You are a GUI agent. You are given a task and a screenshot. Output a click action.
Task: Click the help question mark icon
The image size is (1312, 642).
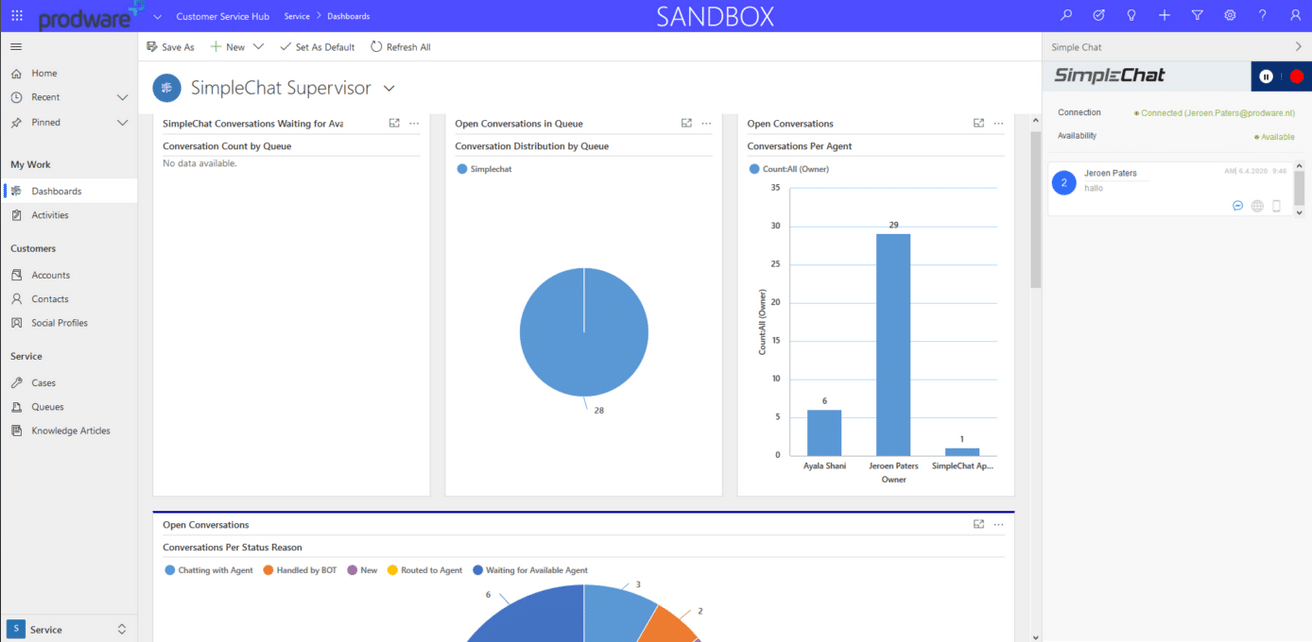pos(1262,16)
